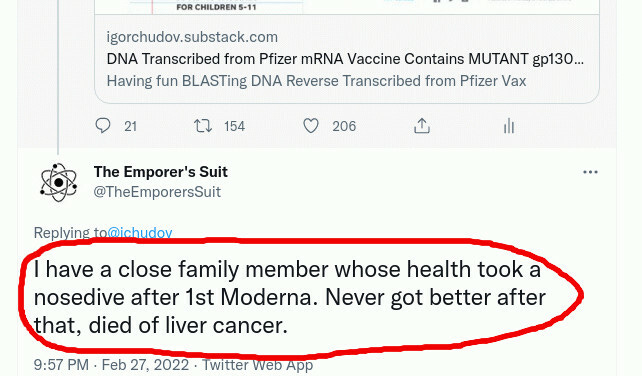This screenshot has height=376, width=642.
Task: Open the Twitter Web App source link
Action: 258,365
